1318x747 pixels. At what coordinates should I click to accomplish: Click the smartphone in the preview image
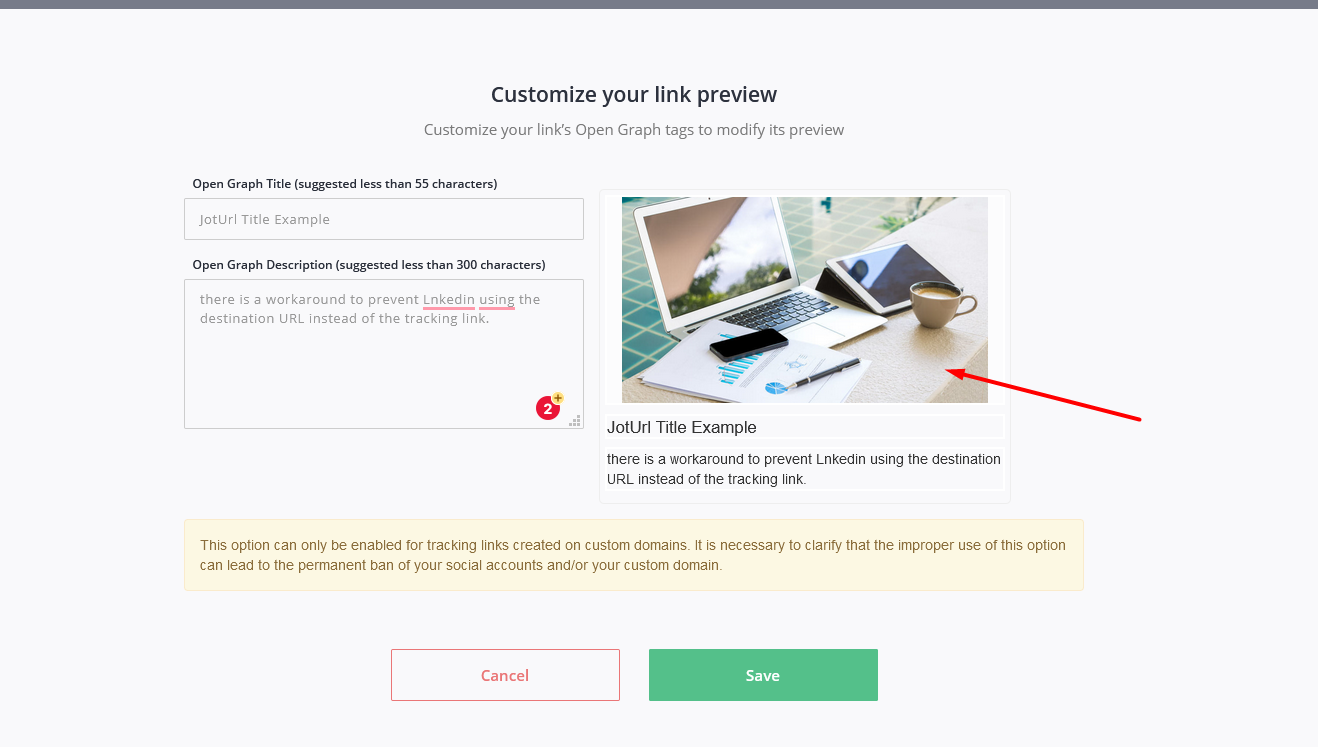point(750,343)
